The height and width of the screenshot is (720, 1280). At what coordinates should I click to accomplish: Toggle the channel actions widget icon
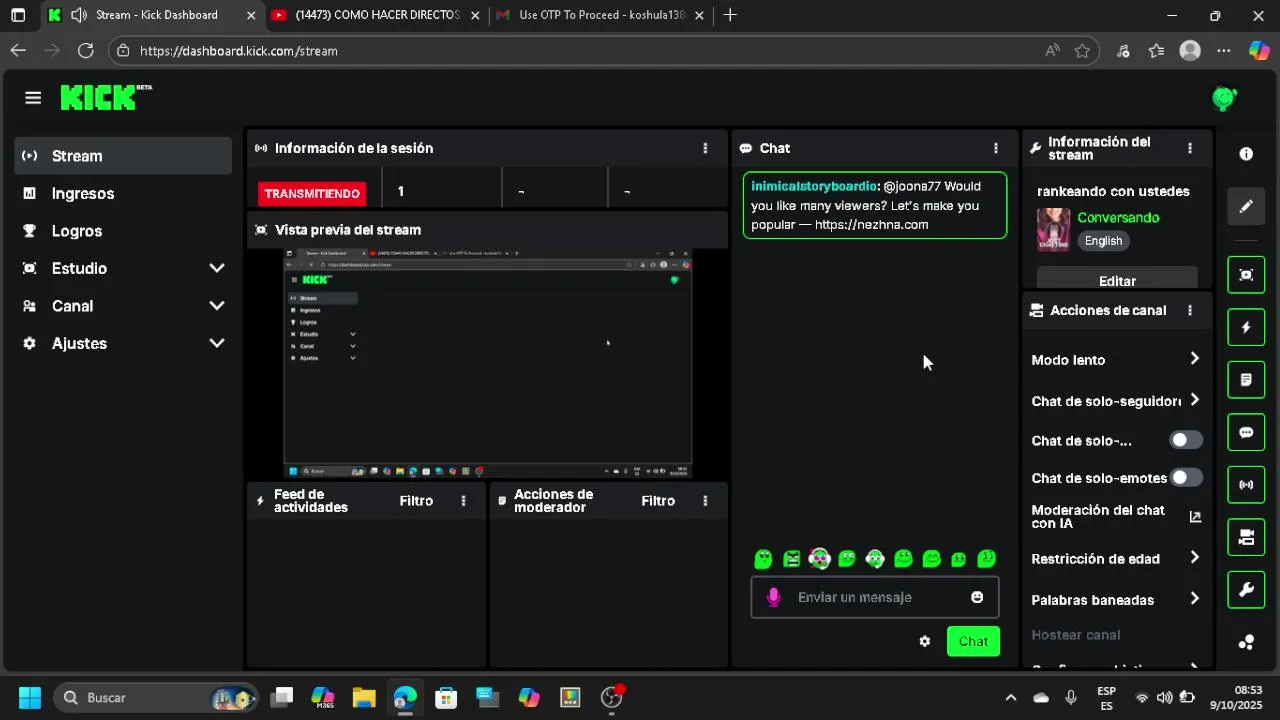tap(1246, 538)
